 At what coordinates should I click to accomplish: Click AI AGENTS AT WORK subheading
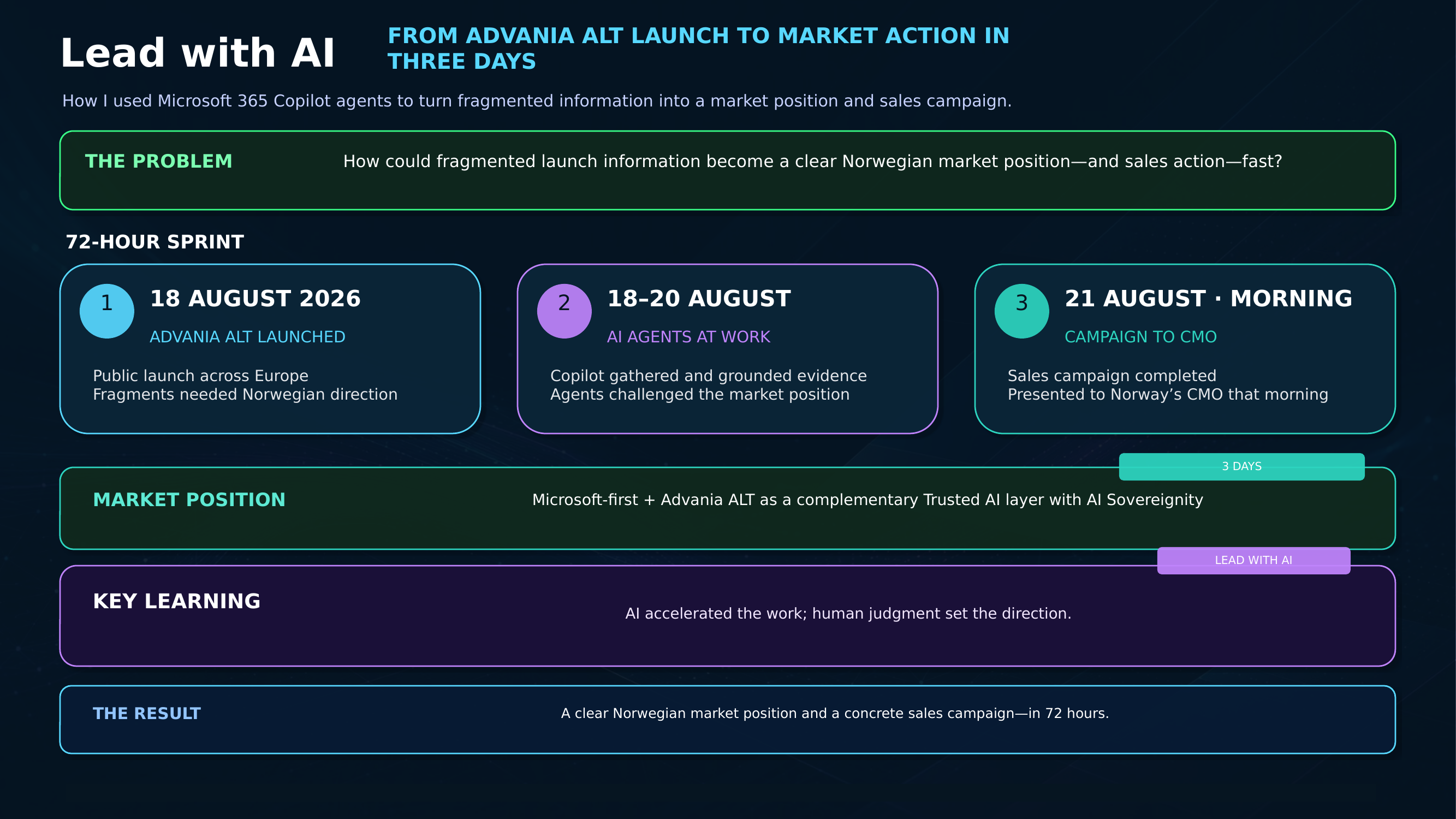pos(688,337)
